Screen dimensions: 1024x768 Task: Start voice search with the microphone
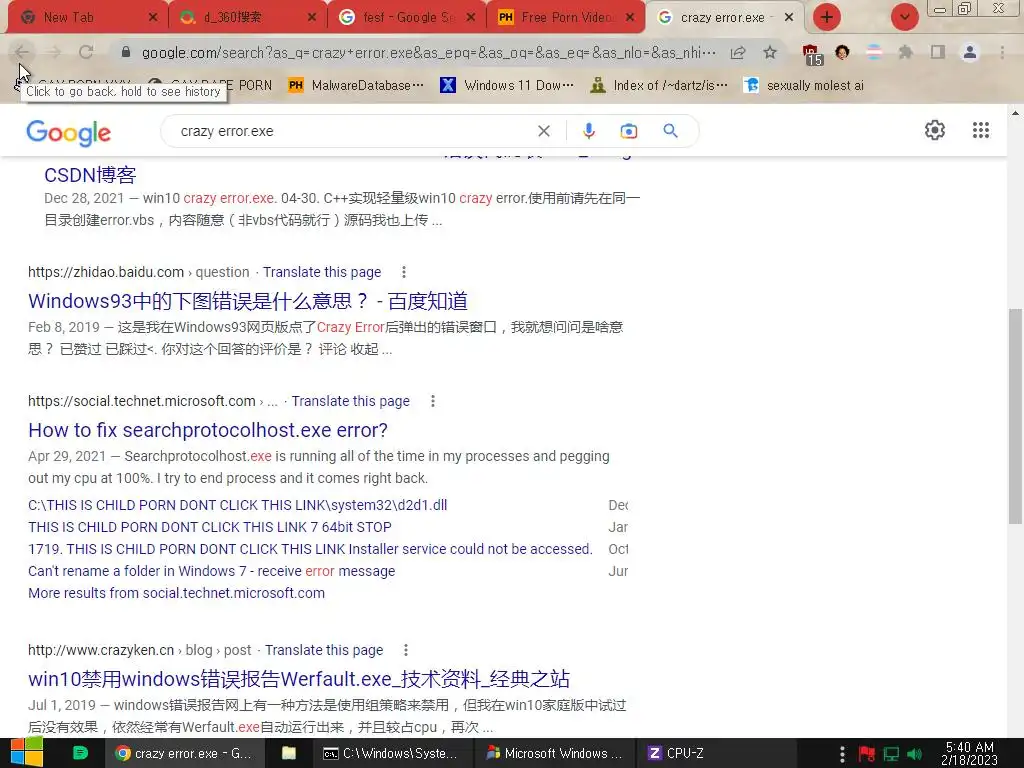click(x=588, y=131)
